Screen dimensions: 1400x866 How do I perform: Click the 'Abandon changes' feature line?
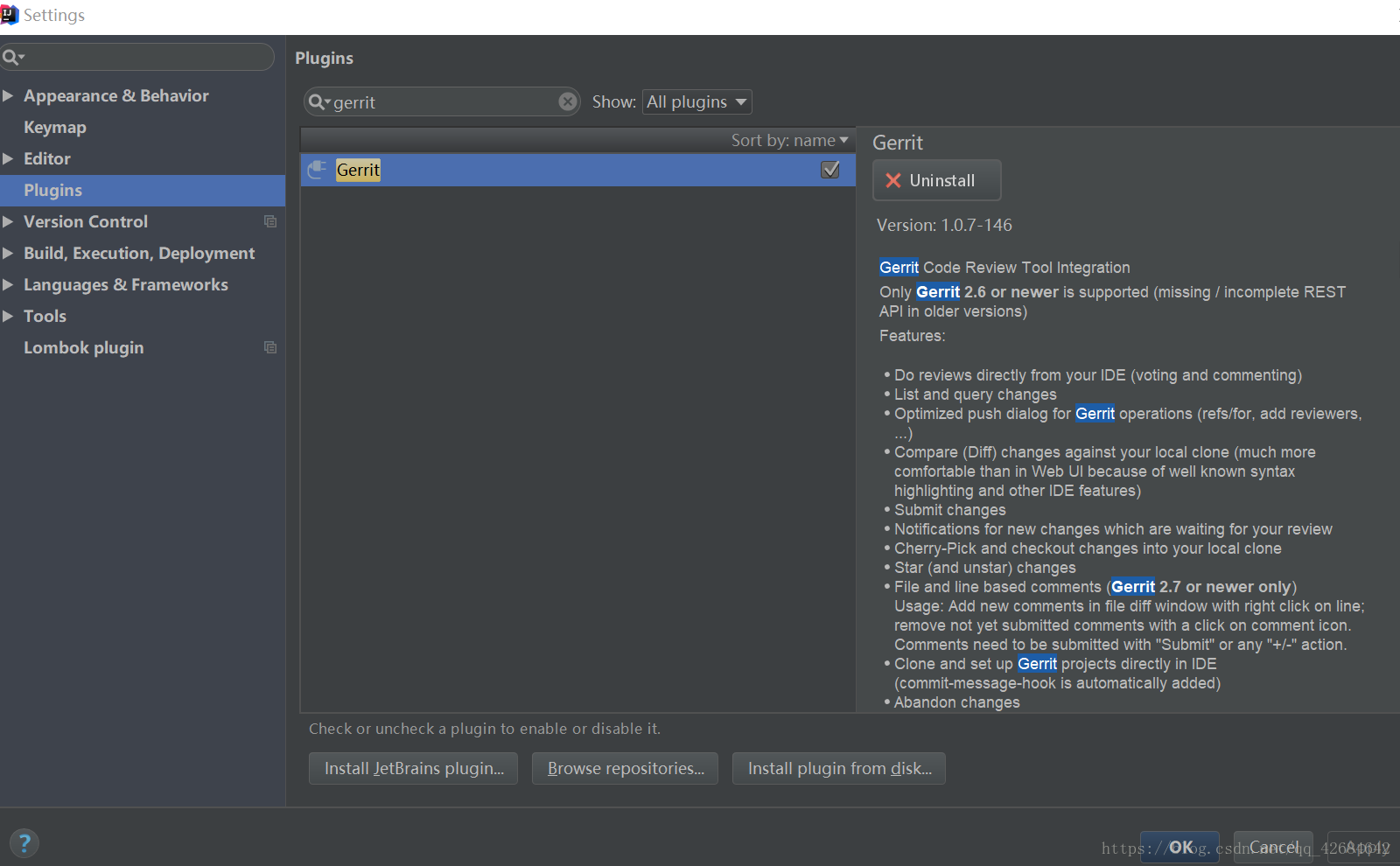pyautogui.click(x=957, y=702)
